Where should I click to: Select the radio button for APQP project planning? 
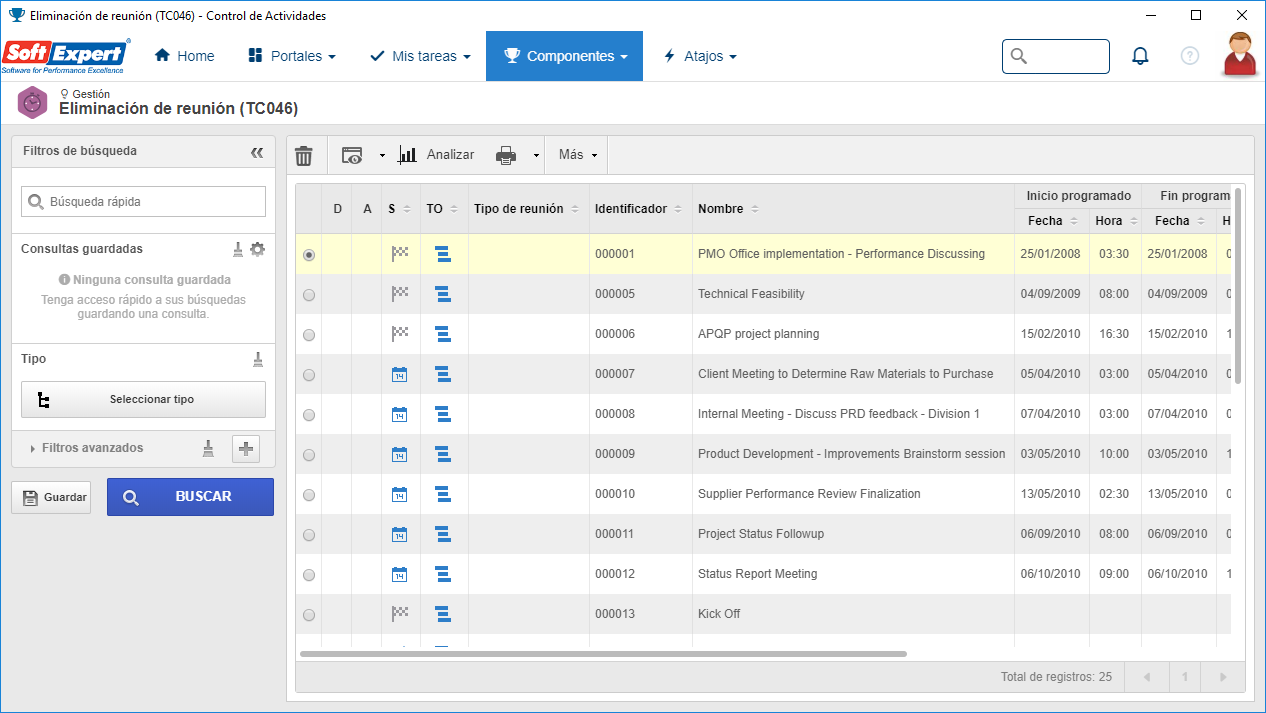309,335
